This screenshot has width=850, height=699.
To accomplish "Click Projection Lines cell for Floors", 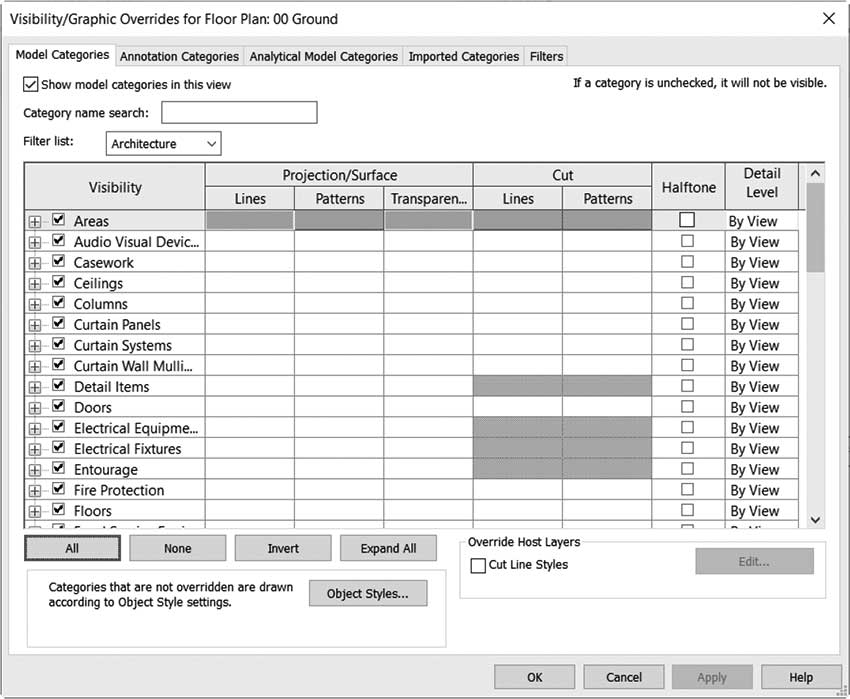I will [x=250, y=511].
